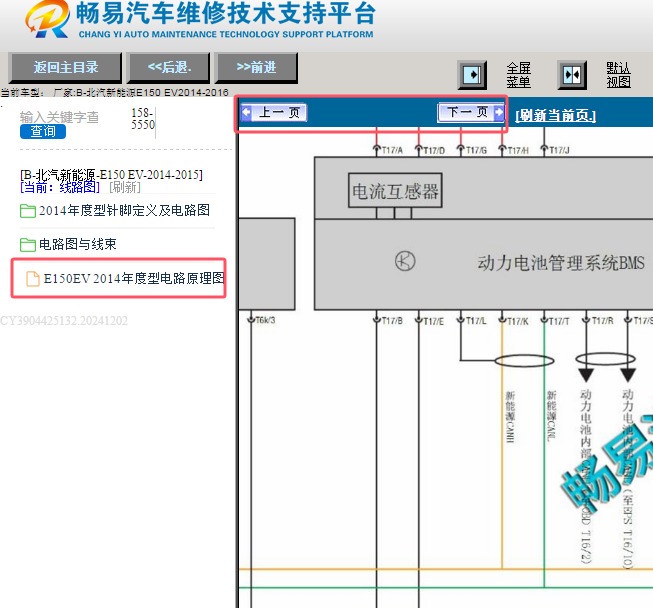Open E150EV 2014年度型电路原理图 document
The width and height of the screenshot is (653, 608).
click(x=134, y=278)
